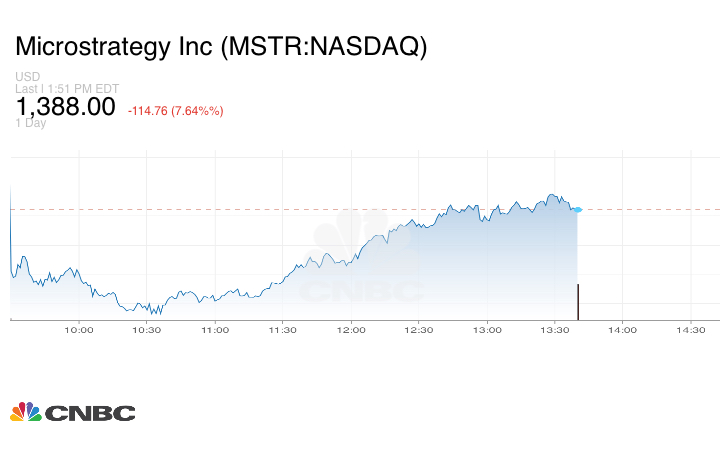Click the USD currency label
Viewport: 720px width, 450px height.
(27, 77)
